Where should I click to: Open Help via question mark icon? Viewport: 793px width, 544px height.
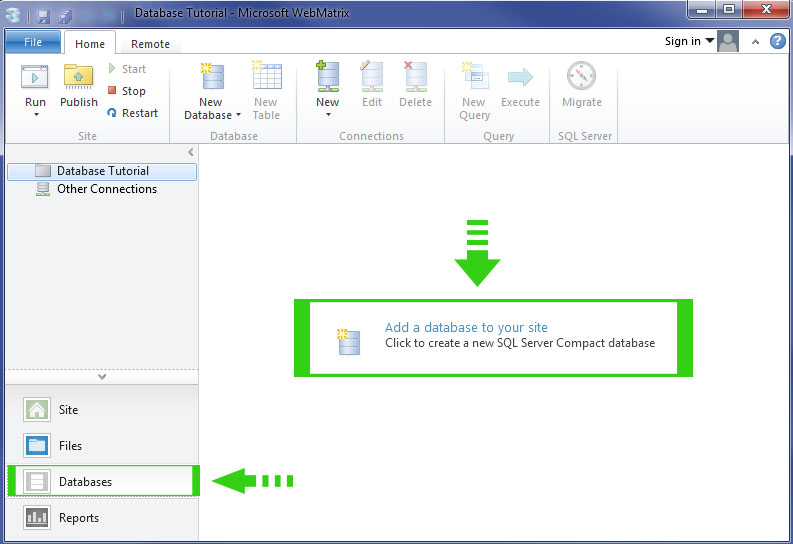point(778,41)
